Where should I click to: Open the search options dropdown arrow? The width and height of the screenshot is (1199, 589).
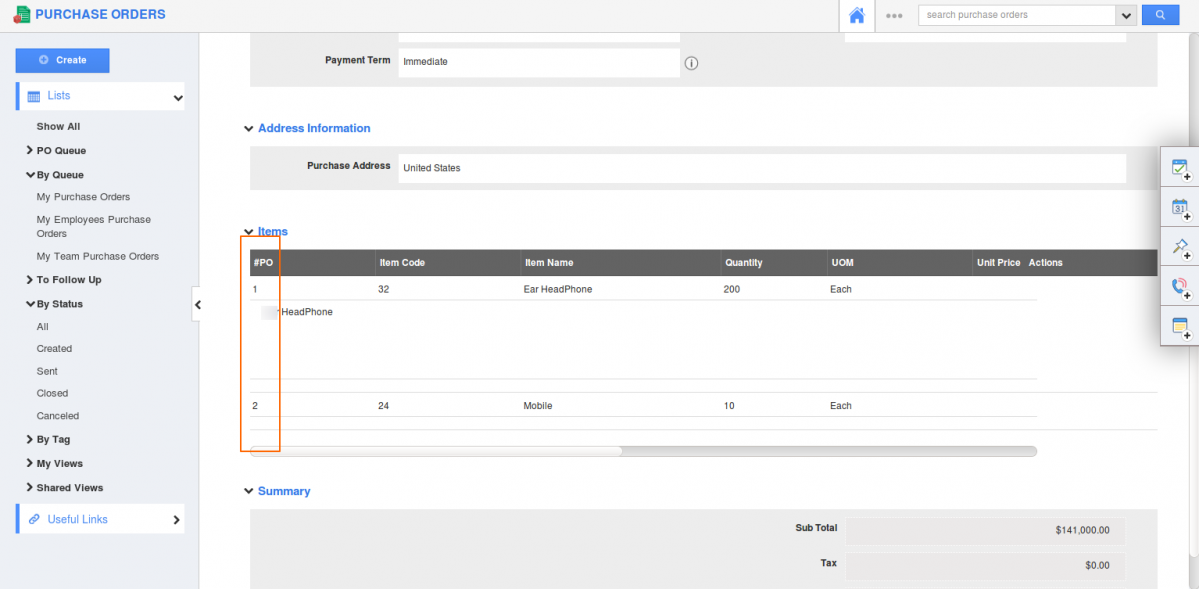(x=1127, y=15)
